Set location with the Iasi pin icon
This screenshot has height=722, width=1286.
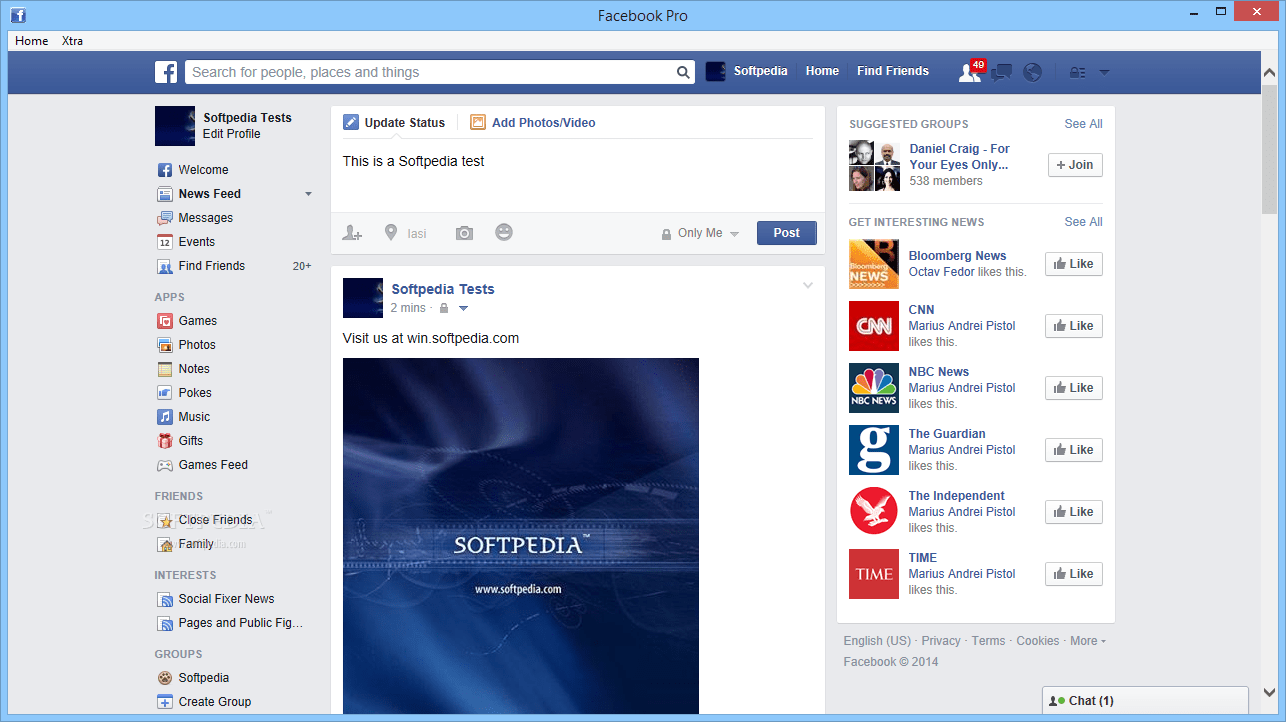[391, 232]
